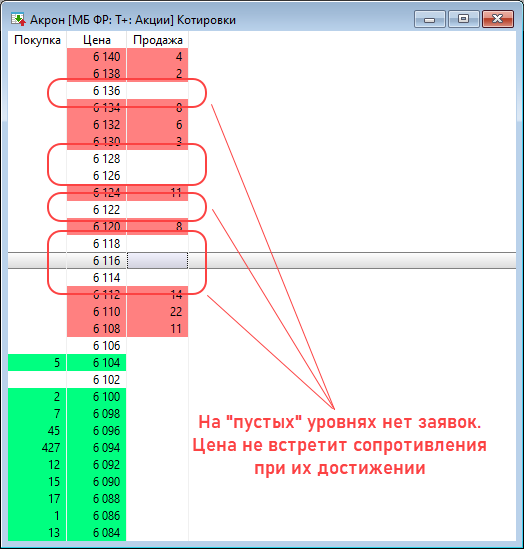This screenshot has width=524, height=549.
Task: Click the 6 140 price row
Action: point(97,57)
